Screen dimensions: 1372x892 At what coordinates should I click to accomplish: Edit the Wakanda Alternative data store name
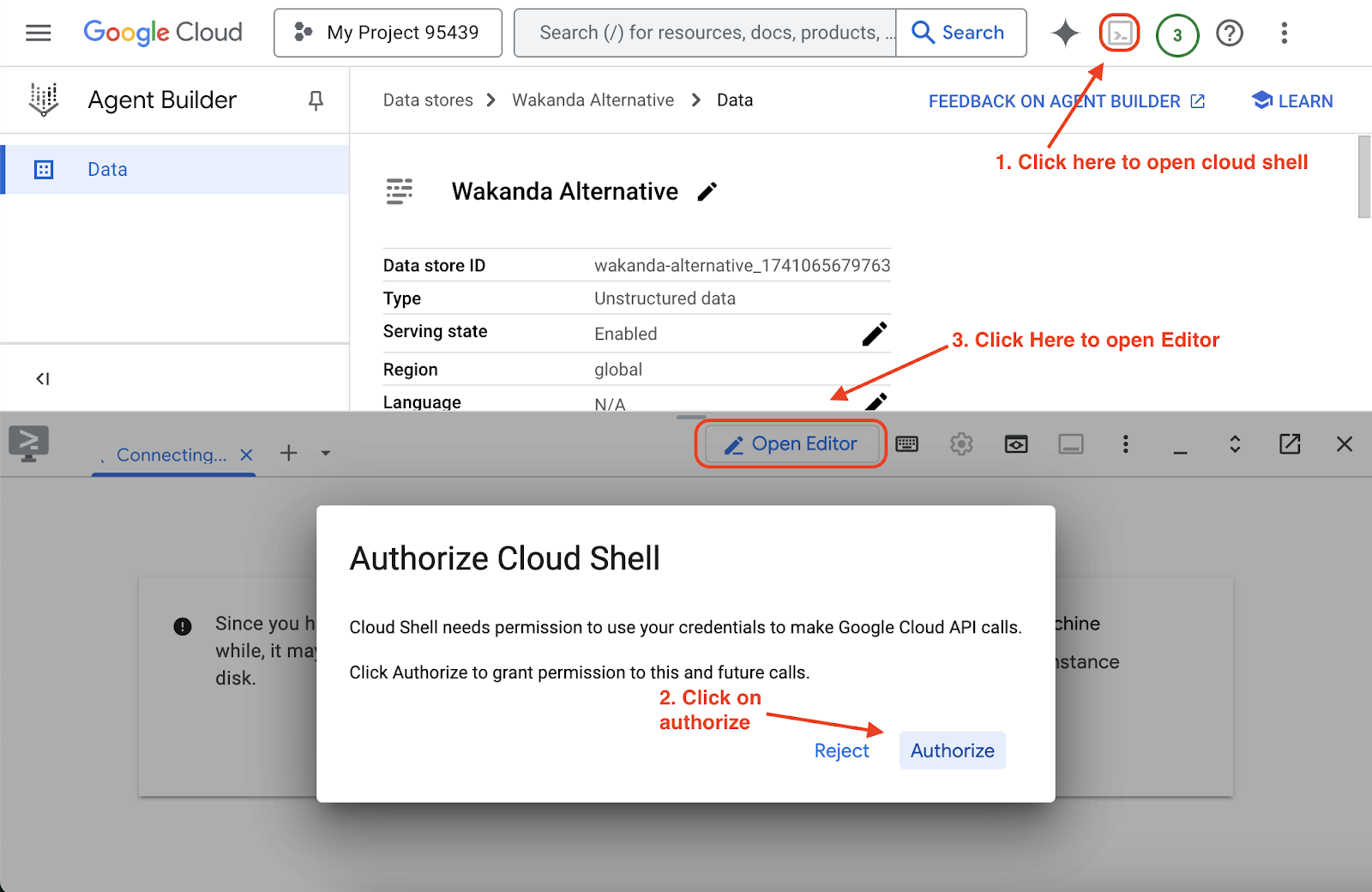click(x=707, y=192)
